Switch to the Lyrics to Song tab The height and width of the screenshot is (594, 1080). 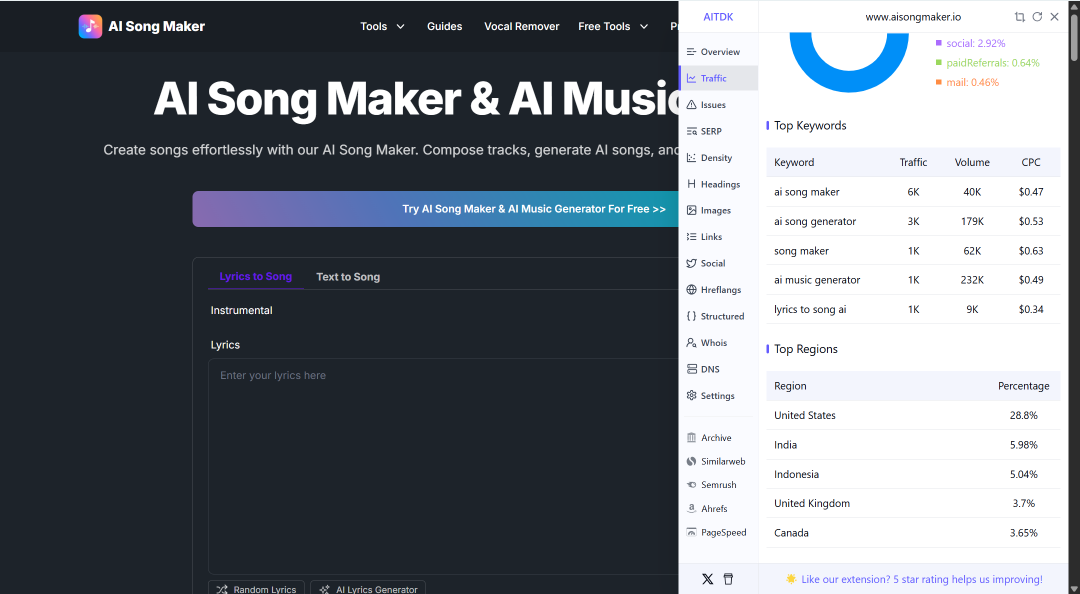(256, 276)
